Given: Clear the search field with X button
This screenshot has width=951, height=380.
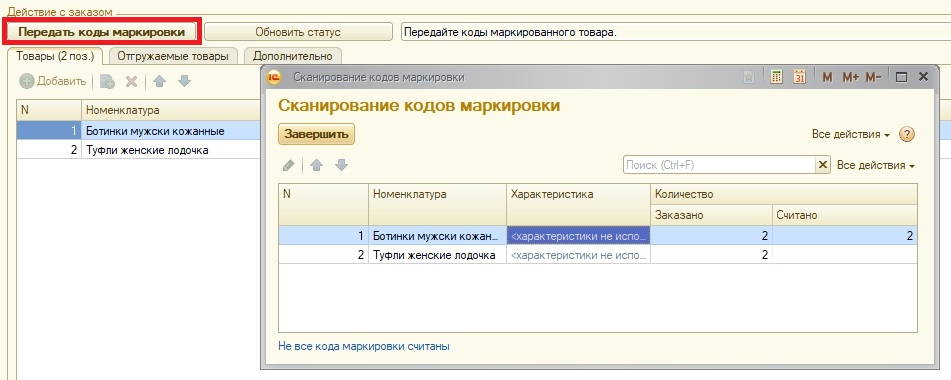Looking at the screenshot, I should [823, 165].
